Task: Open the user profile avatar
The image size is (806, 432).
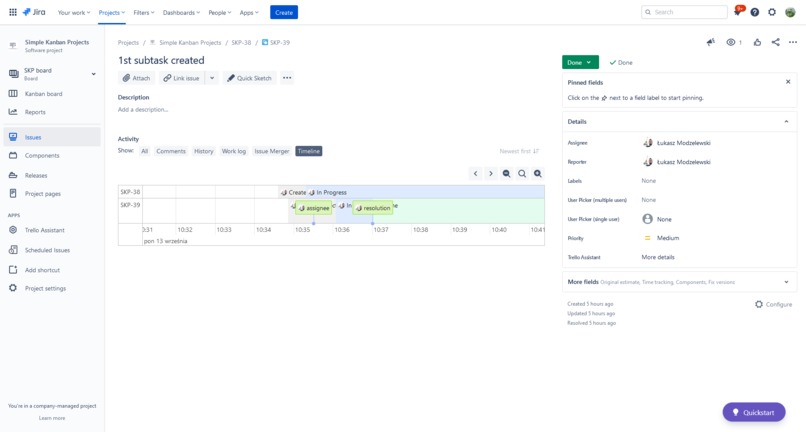Action: tap(791, 12)
